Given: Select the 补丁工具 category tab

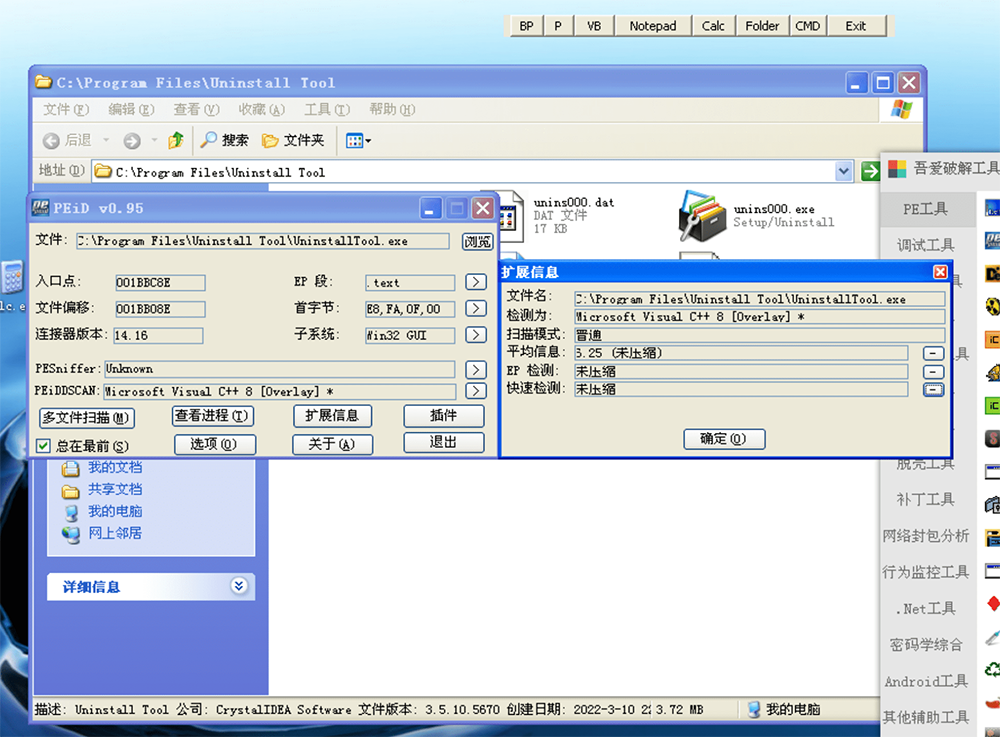Looking at the screenshot, I should point(928,499).
